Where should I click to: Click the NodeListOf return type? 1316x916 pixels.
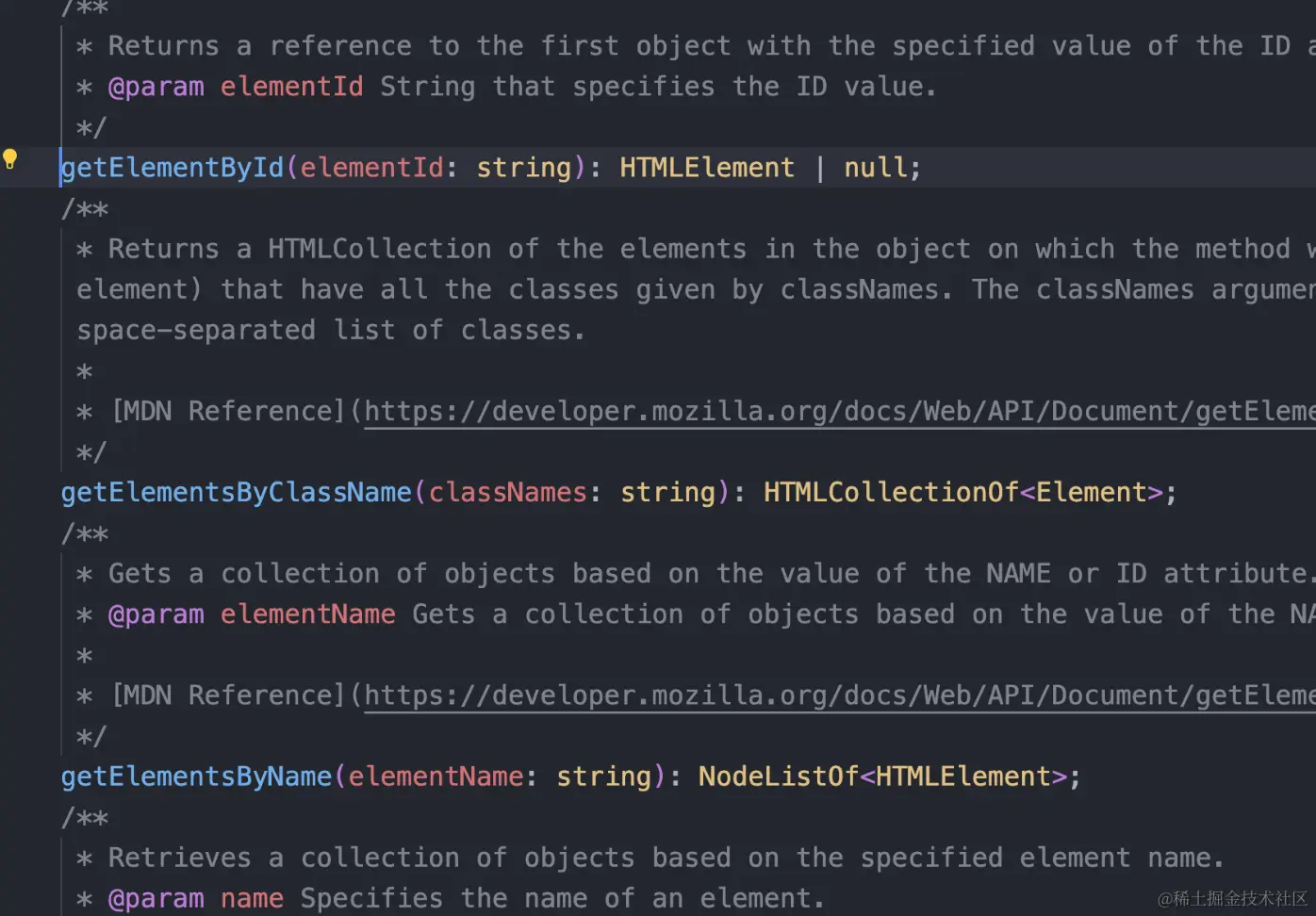click(779, 777)
